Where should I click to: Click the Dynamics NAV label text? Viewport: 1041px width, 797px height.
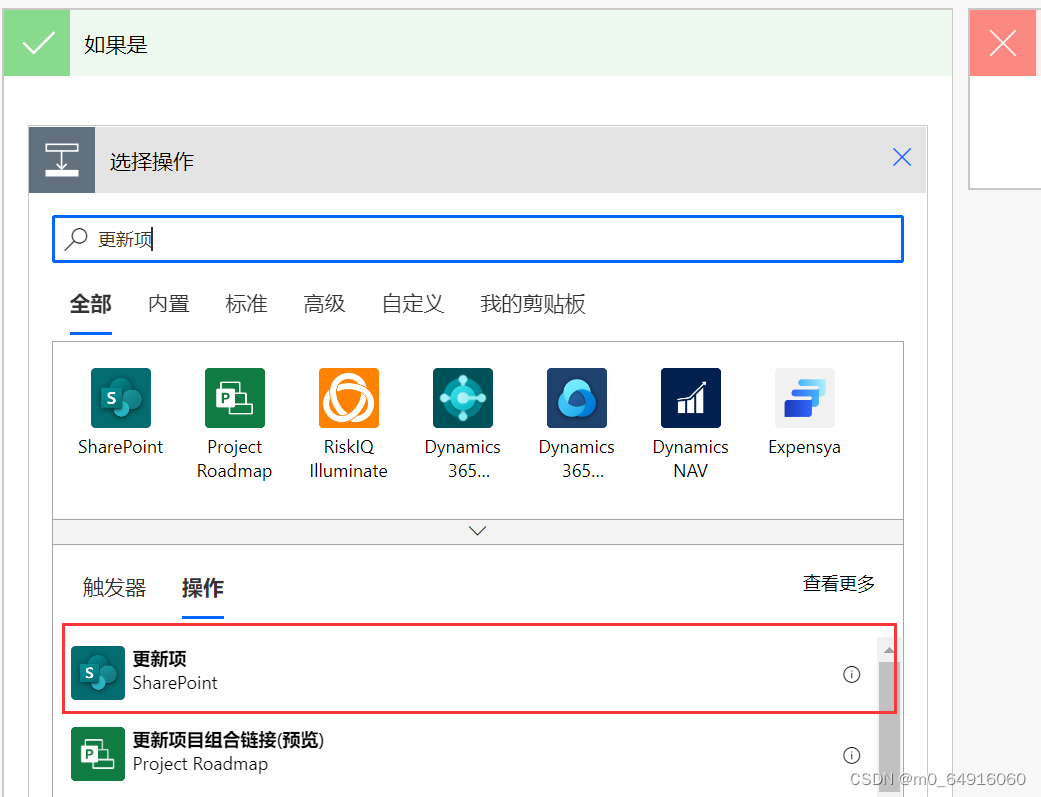point(690,459)
